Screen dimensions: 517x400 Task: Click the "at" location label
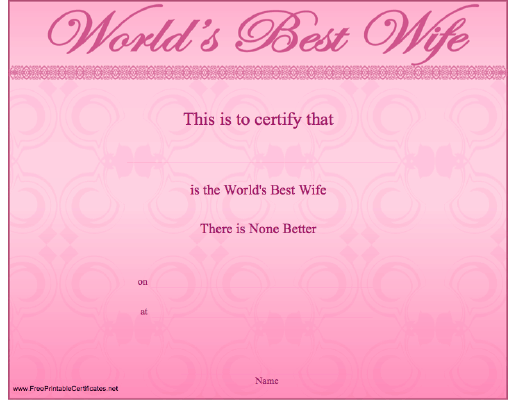click(x=144, y=312)
